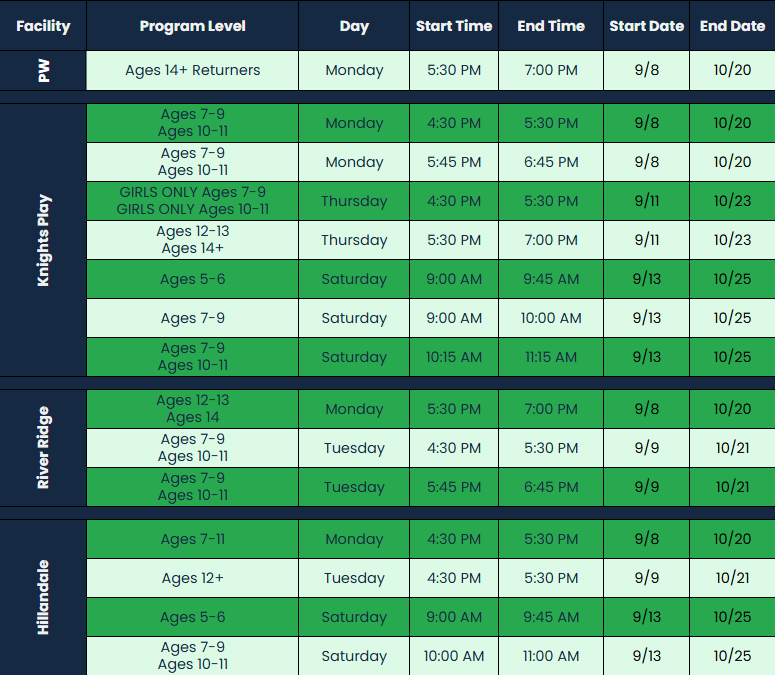The width and height of the screenshot is (775, 675).
Task: Click the 10:15 AM start time cell
Action: tap(454, 357)
